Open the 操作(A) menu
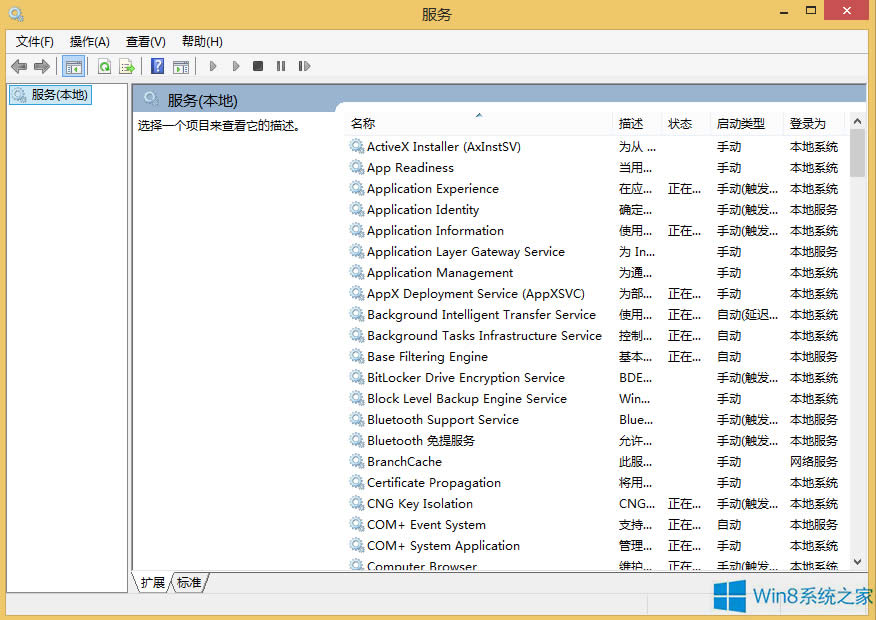This screenshot has width=876, height=620. (89, 41)
